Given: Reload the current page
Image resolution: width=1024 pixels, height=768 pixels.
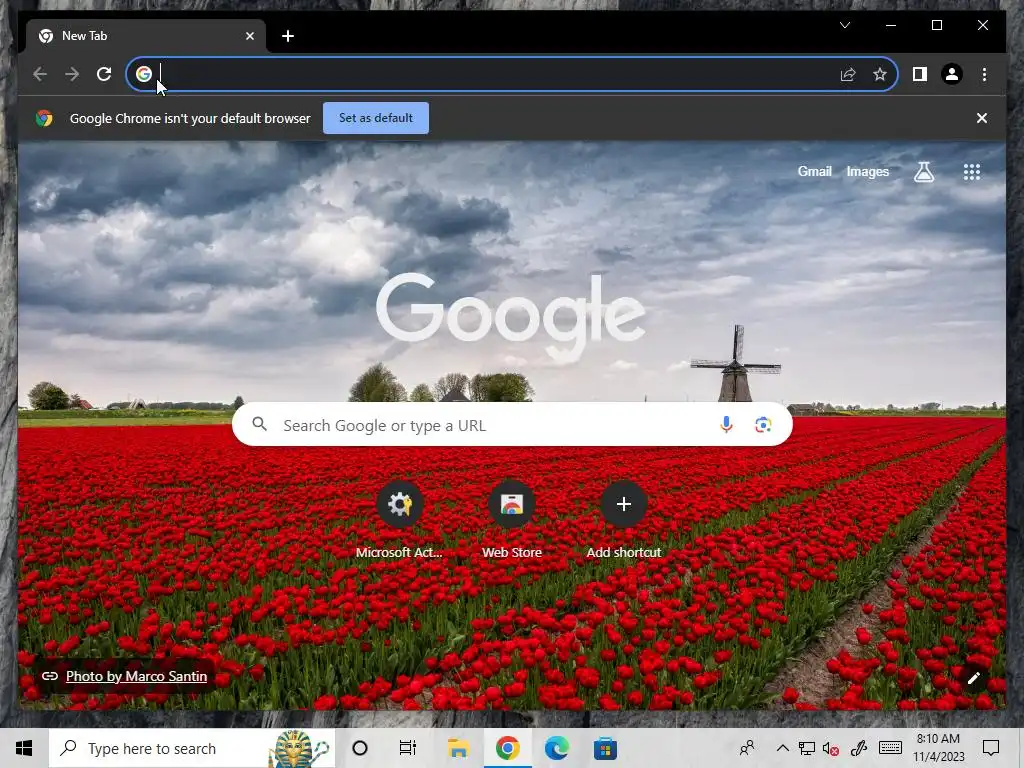Looking at the screenshot, I should click(104, 74).
